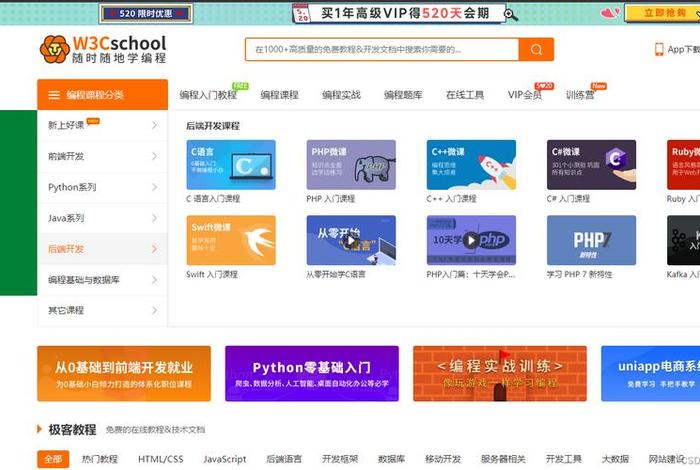Screen dimensions: 700x470
Task: Select the JavaScript filter tab
Action: coord(225,459)
